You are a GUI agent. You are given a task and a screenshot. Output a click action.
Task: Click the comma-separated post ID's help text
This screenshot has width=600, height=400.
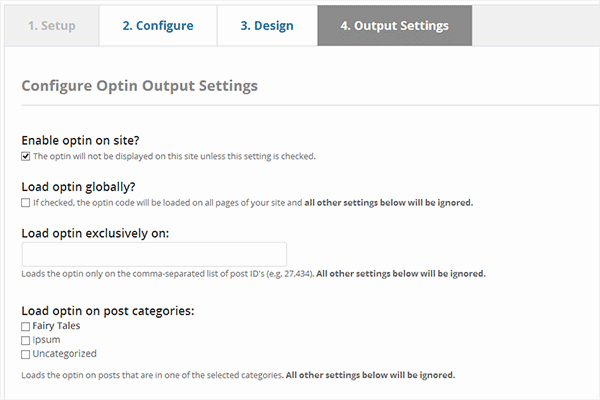click(253, 274)
